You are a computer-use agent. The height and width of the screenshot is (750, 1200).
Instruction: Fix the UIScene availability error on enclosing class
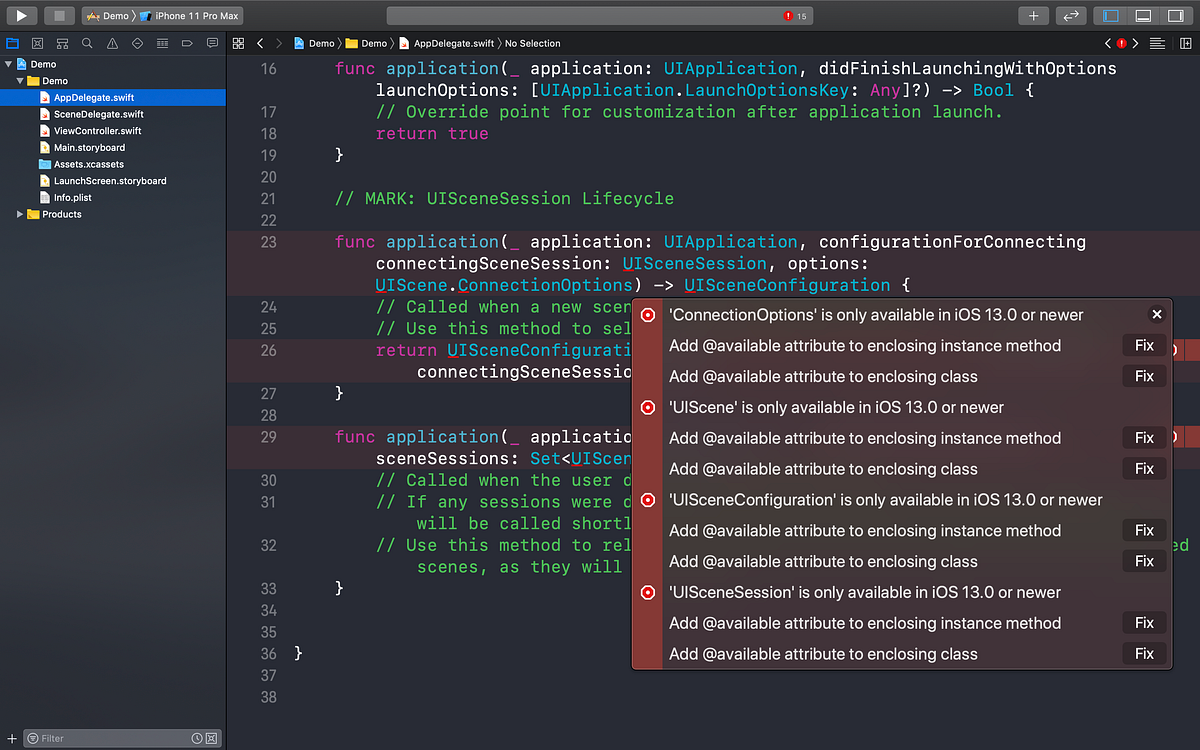(1143, 468)
